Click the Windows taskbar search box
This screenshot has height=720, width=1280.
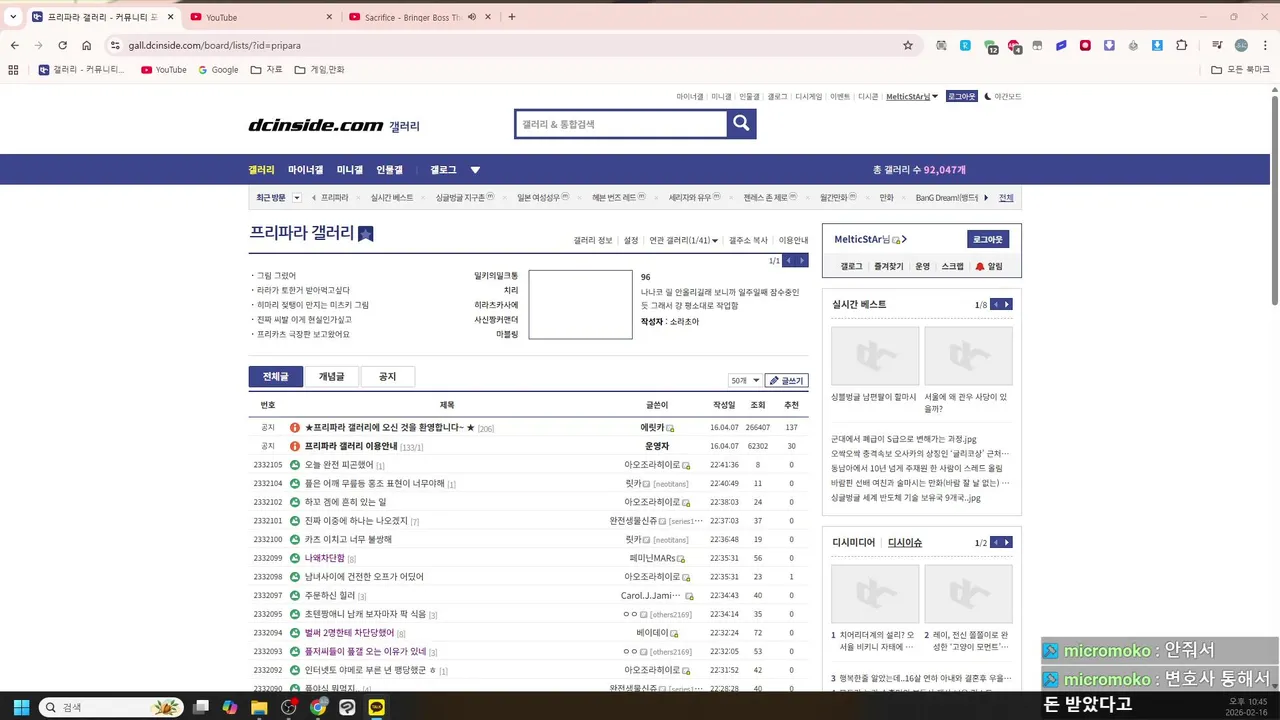coord(113,707)
